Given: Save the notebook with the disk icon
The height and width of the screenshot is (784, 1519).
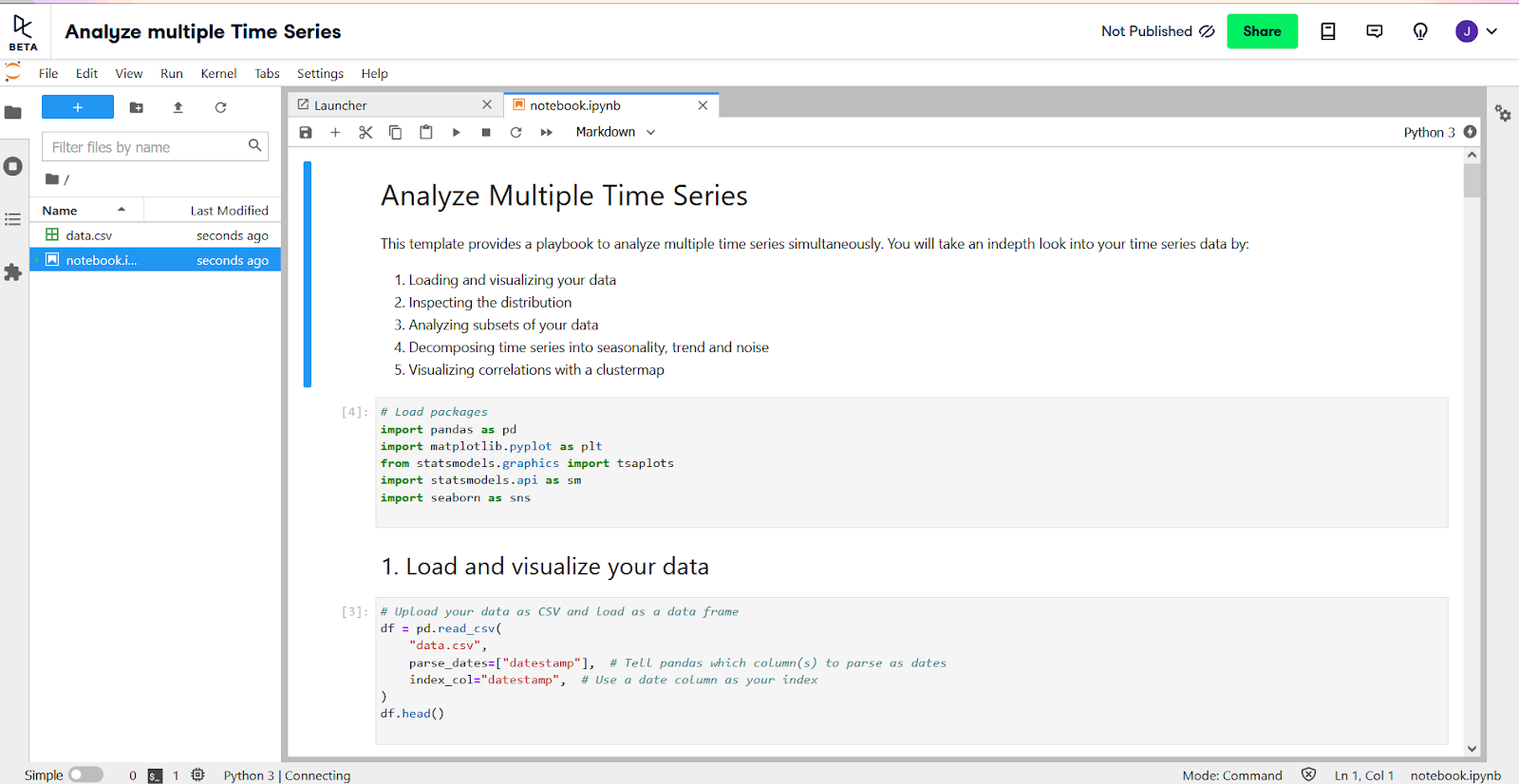Looking at the screenshot, I should tap(306, 133).
